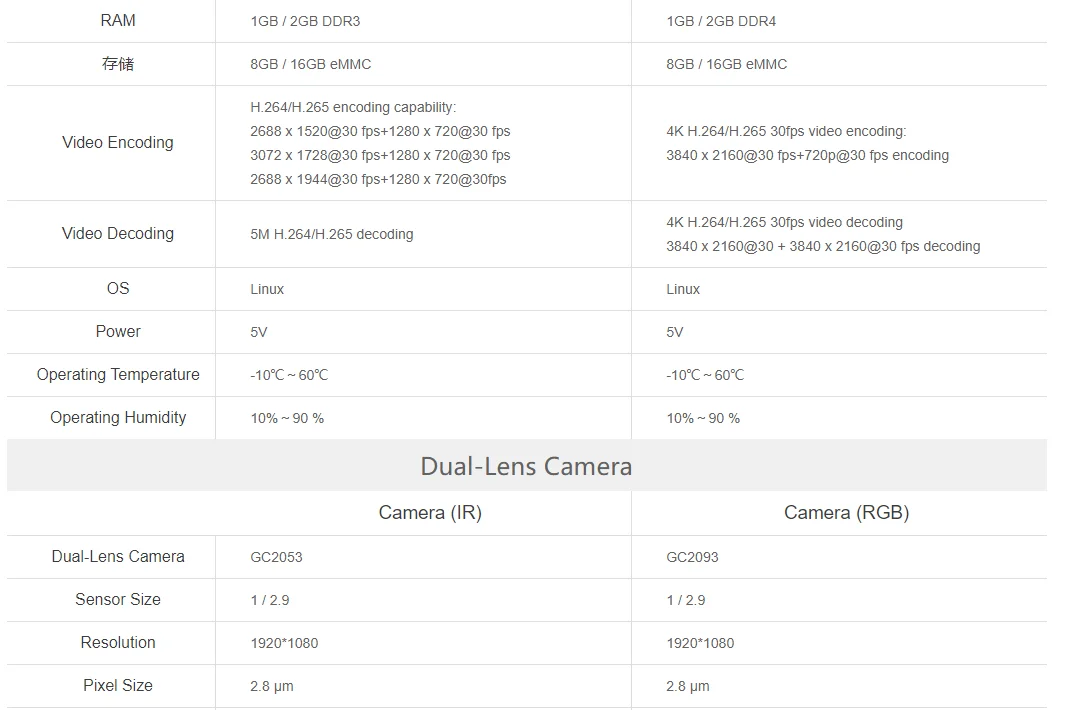Click the Dual-Lens Camera section header

click(527, 467)
